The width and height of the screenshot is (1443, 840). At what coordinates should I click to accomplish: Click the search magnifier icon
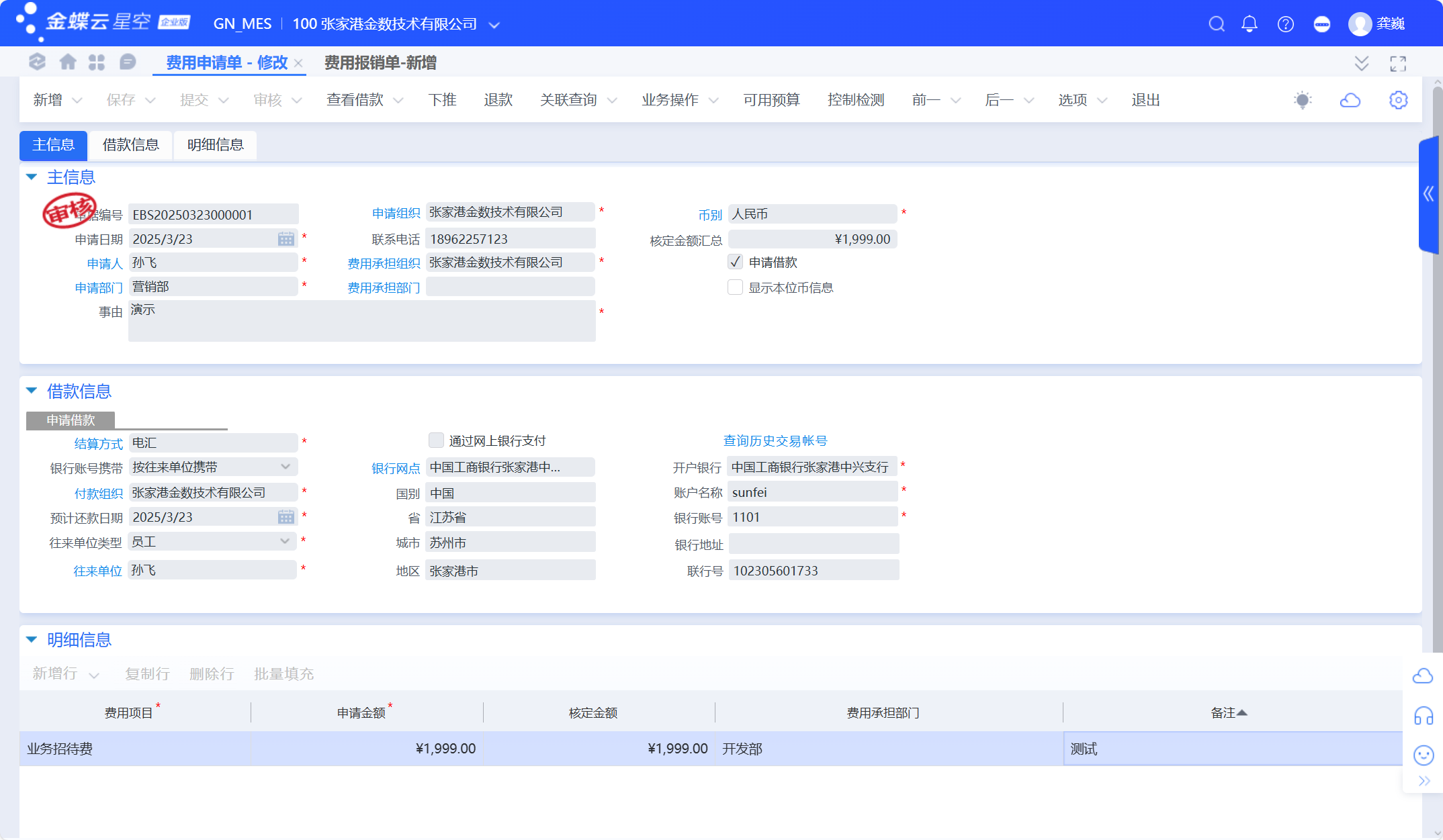(x=1217, y=24)
